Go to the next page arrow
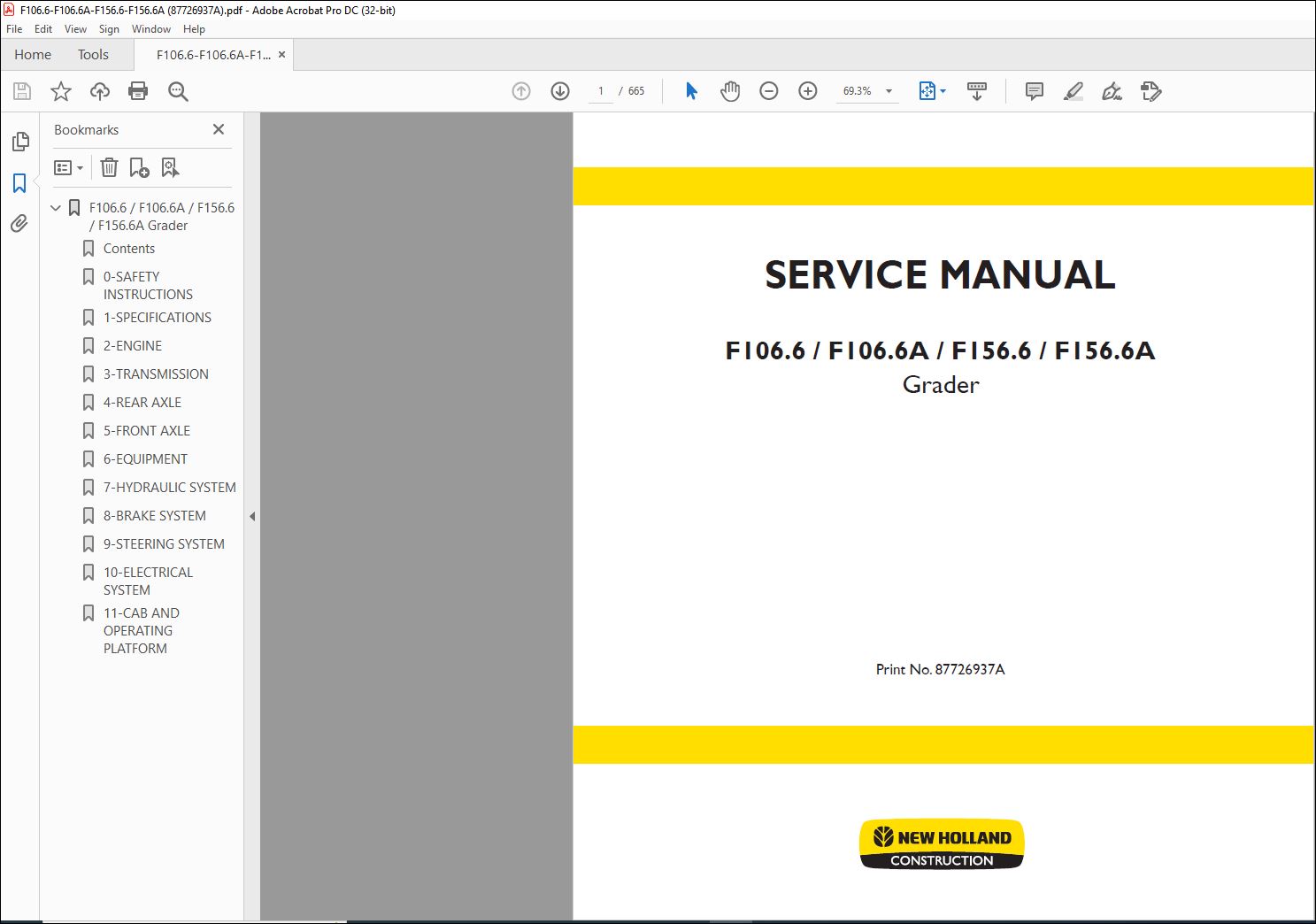1316x924 pixels. click(x=560, y=91)
